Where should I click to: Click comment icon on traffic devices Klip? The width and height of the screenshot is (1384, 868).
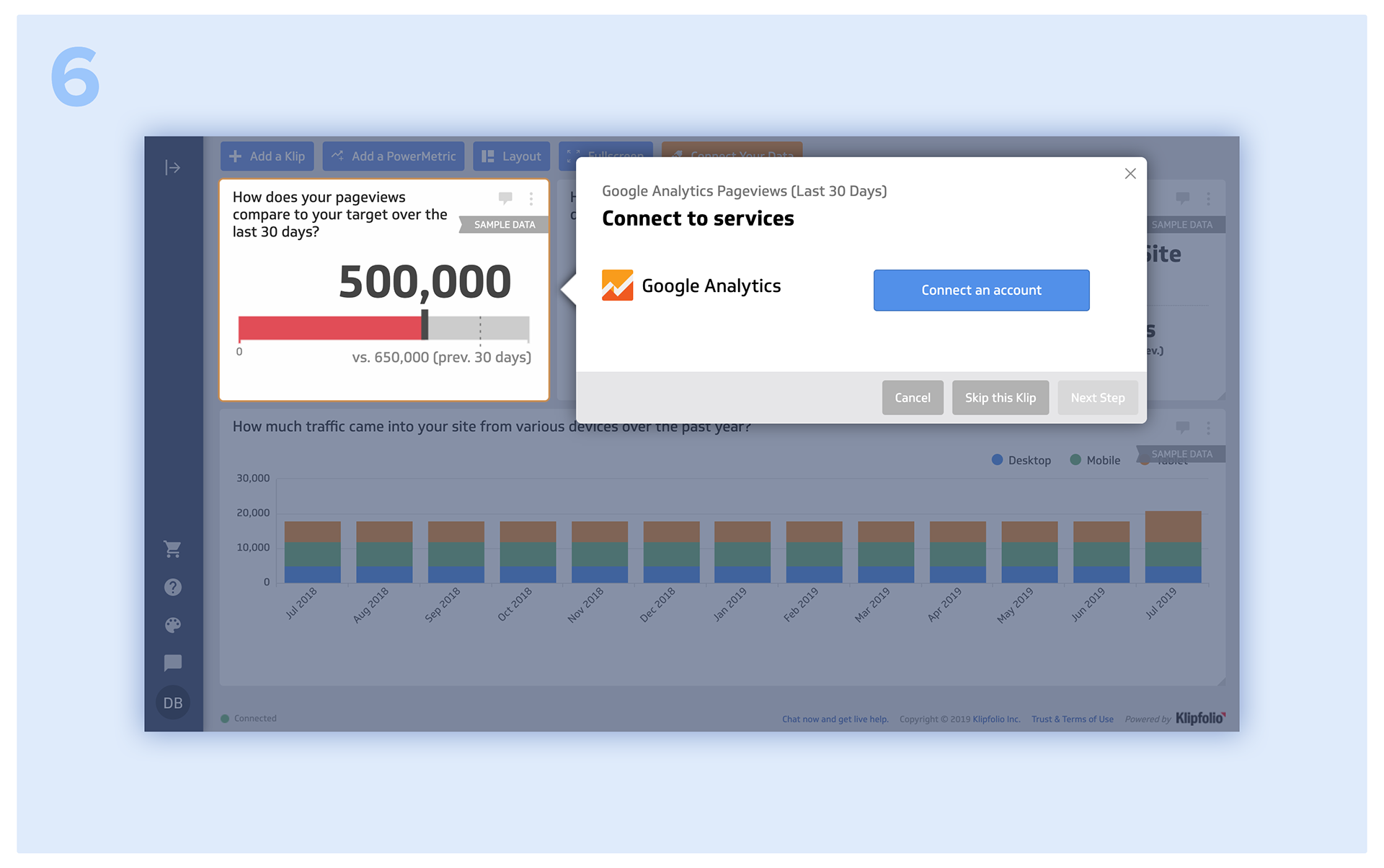tap(1183, 428)
